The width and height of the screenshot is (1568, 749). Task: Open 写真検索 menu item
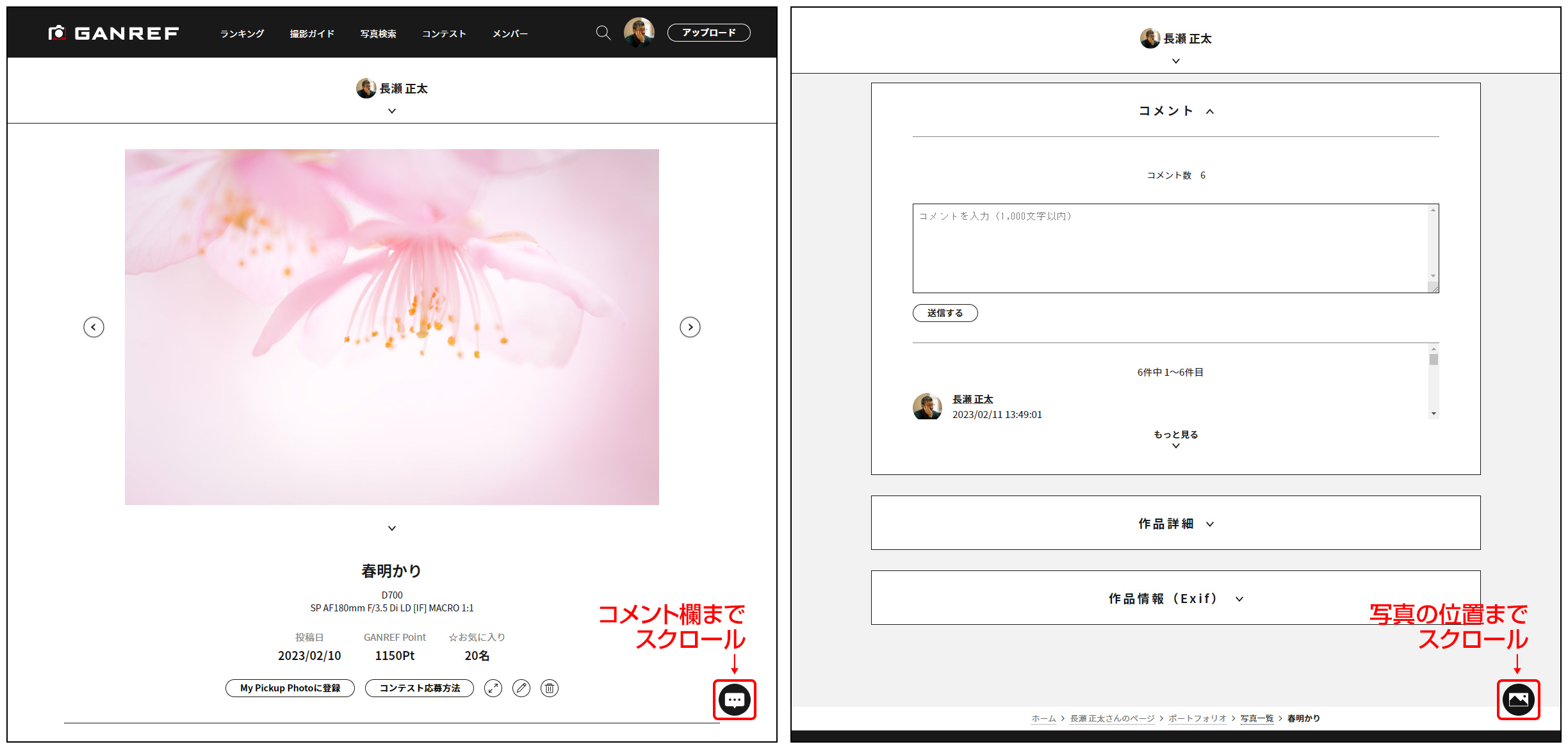378,33
